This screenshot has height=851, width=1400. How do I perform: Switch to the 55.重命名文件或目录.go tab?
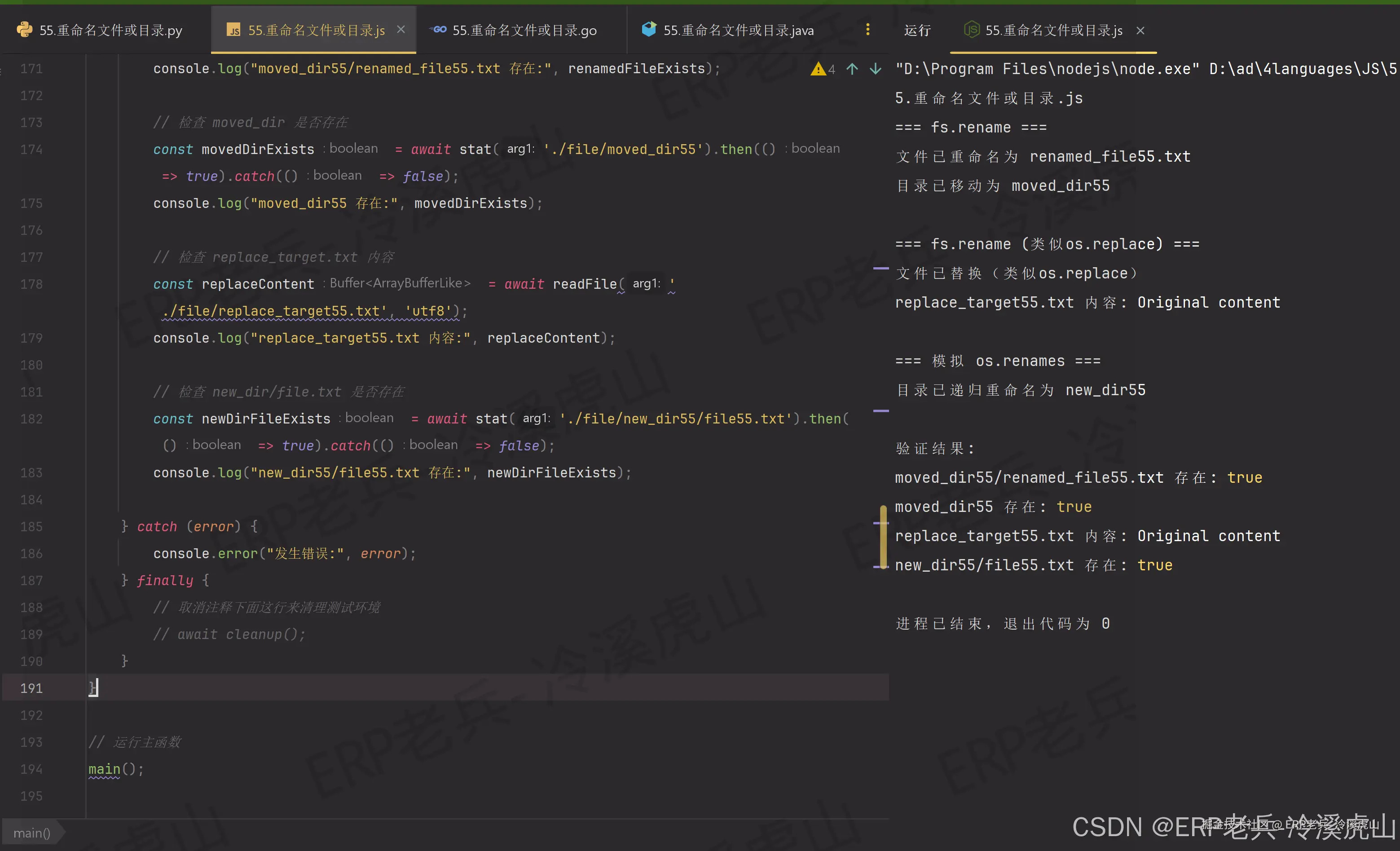coord(524,31)
